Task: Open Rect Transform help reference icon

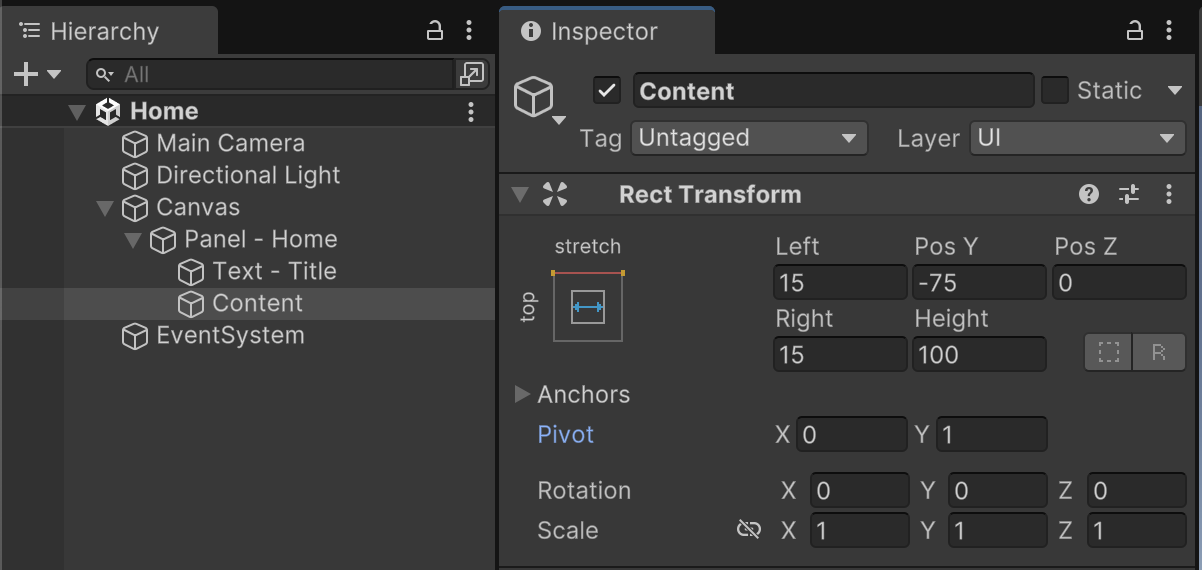Action: tap(1089, 195)
